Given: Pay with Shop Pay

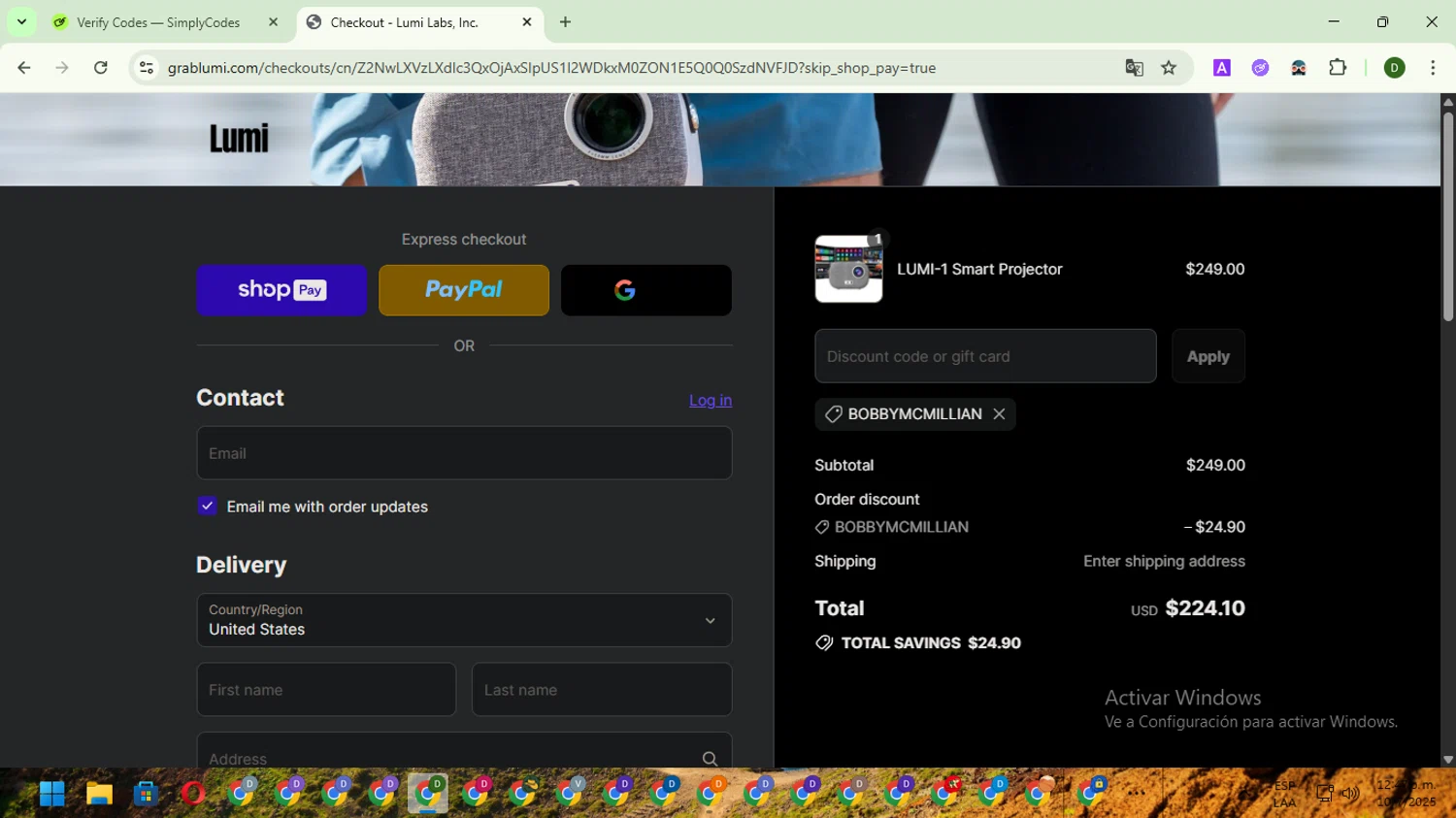Looking at the screenshot, I should (x=281, y=290).
